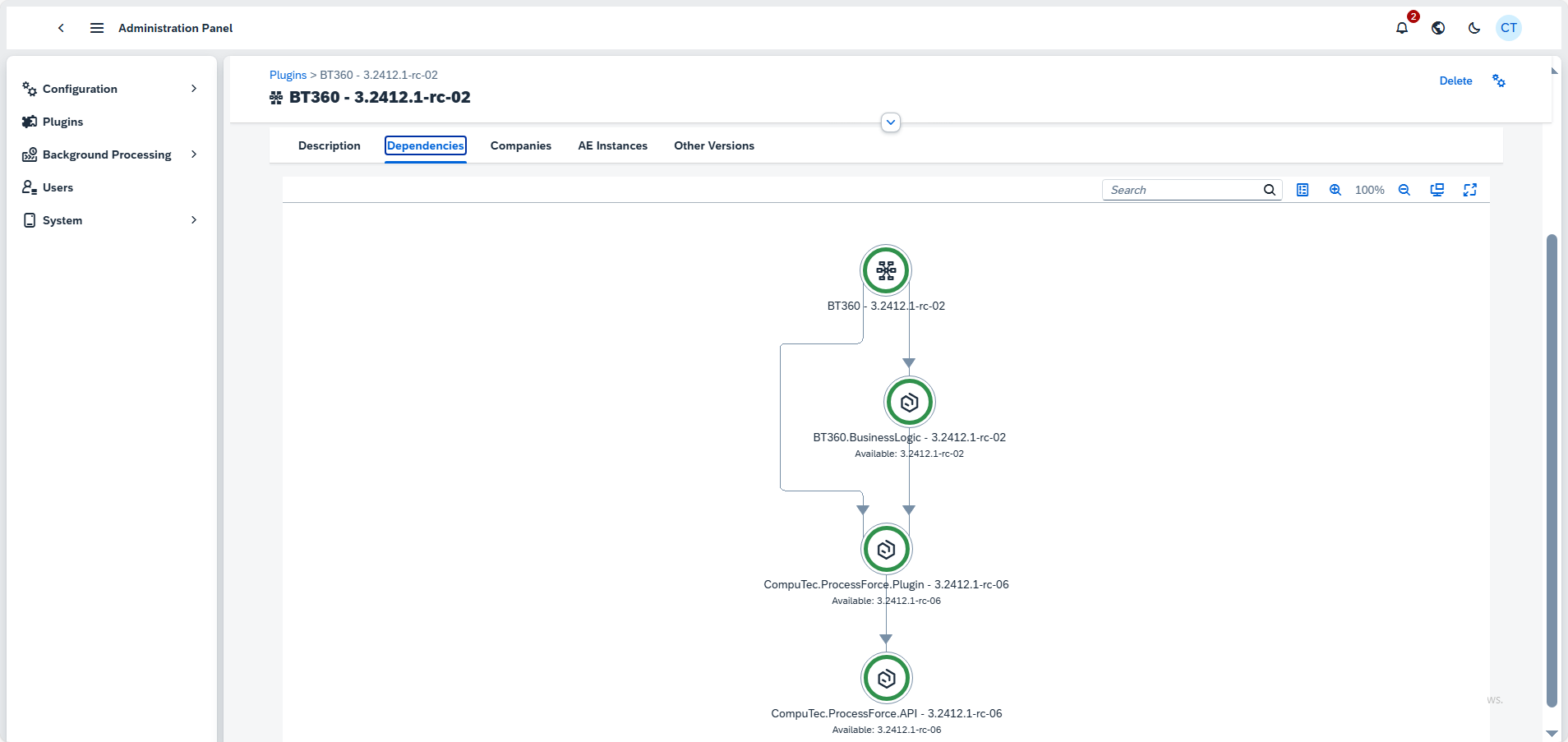Viewport: 1568px width, 742px height.
Task: Open the language globe icon
Action: click(1438, 28)
